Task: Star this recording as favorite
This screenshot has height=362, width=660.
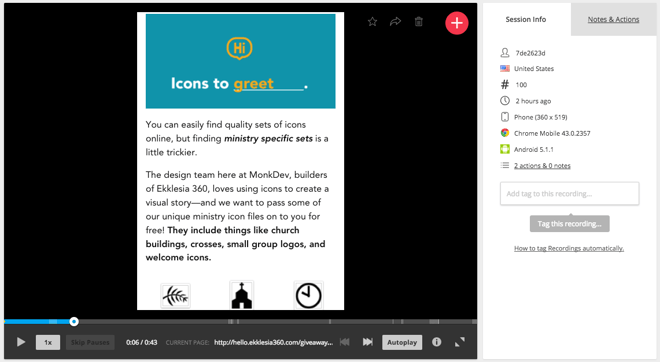Action: 372,21
